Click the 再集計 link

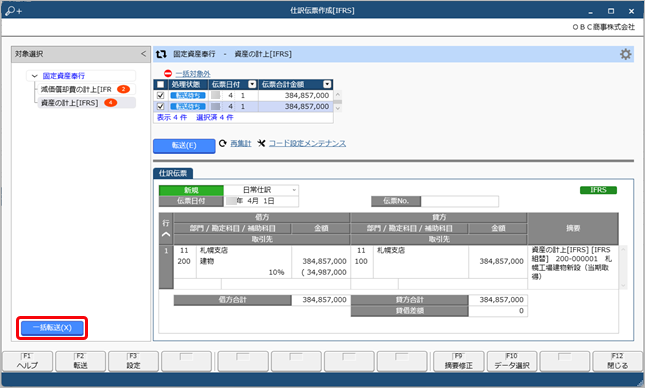pyautogui.click(x=241, y=143)
